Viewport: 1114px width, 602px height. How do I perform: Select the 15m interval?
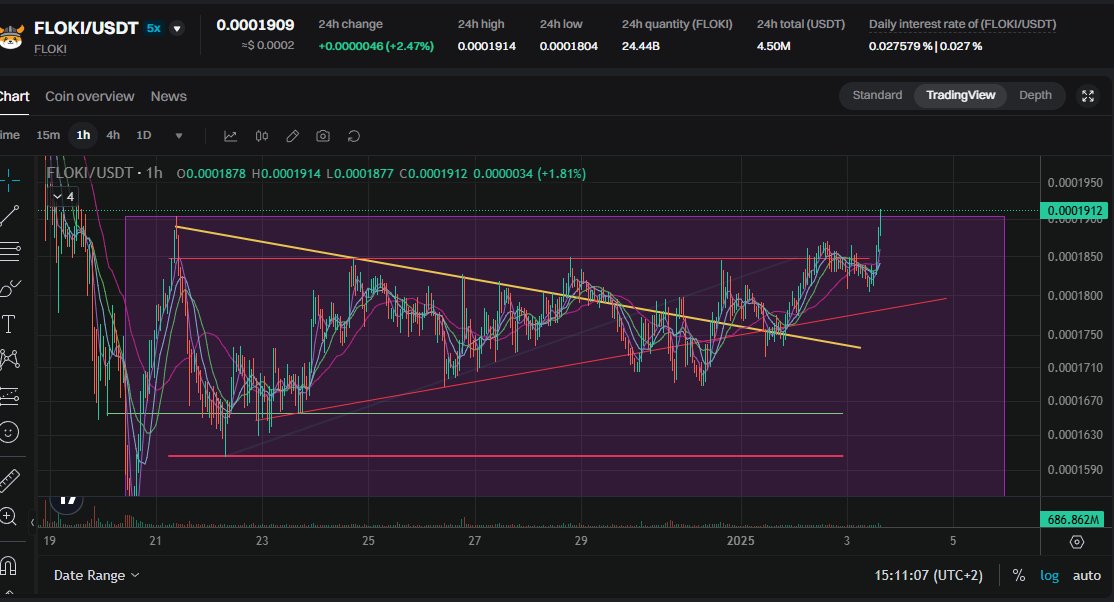coord(48,135)
